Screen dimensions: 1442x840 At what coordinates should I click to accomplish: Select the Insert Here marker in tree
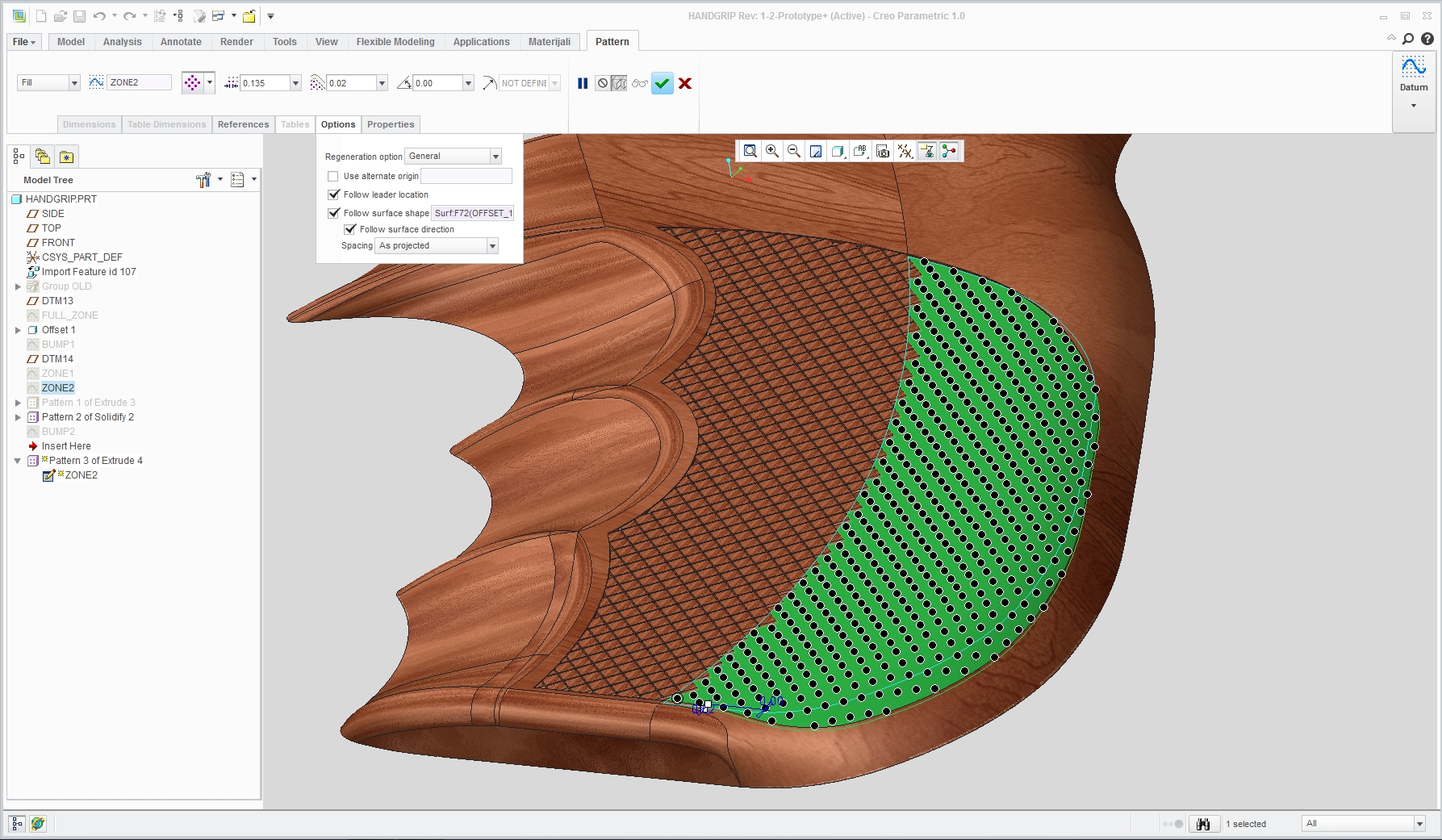pos(66,446)
